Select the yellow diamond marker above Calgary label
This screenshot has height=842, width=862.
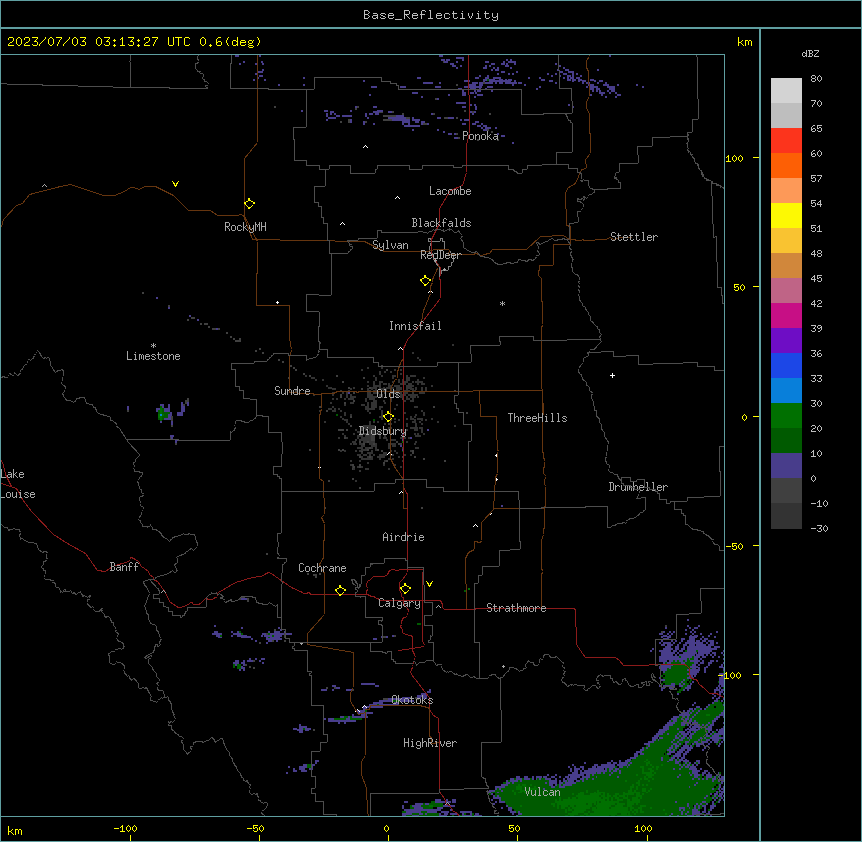click(406, 589)
